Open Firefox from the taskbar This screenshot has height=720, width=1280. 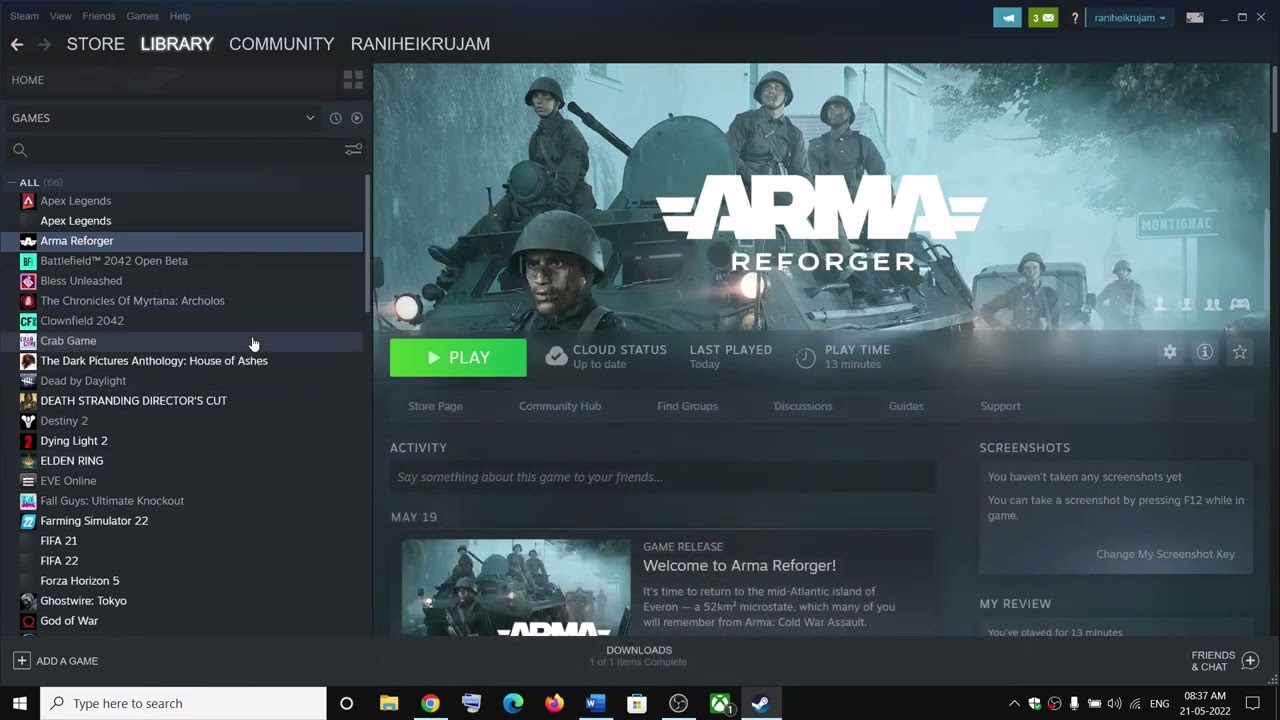click(554, 704)
